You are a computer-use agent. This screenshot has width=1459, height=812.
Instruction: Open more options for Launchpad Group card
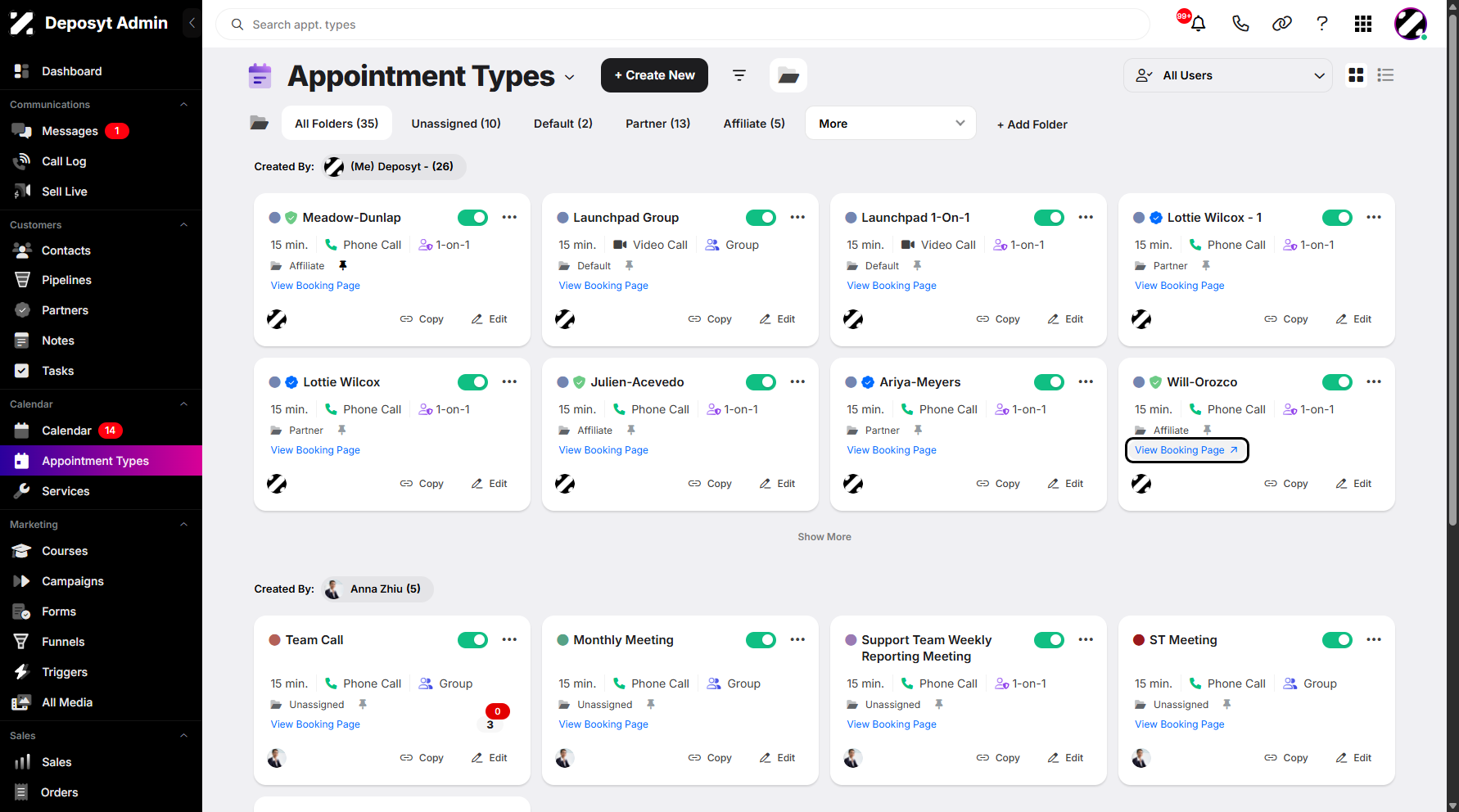[797, 218]
